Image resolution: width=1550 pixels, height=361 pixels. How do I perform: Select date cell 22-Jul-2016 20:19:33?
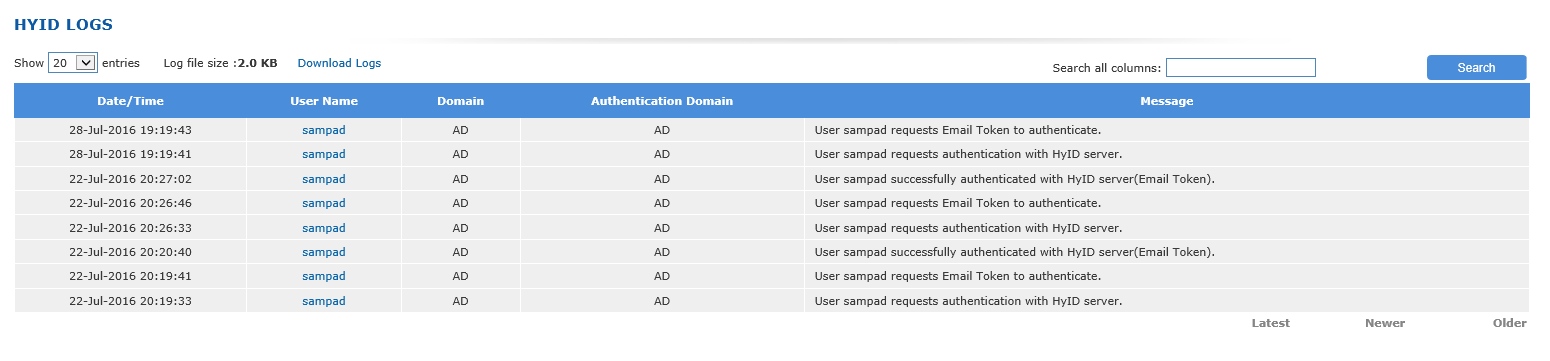130,301
